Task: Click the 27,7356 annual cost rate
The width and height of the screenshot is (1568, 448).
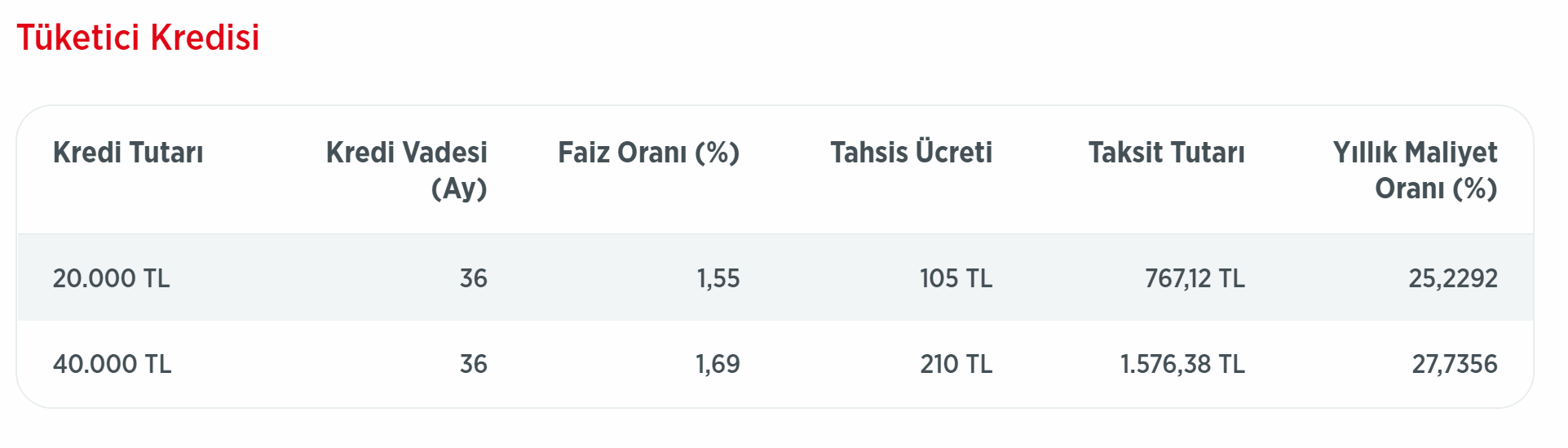Action: 1454,364
